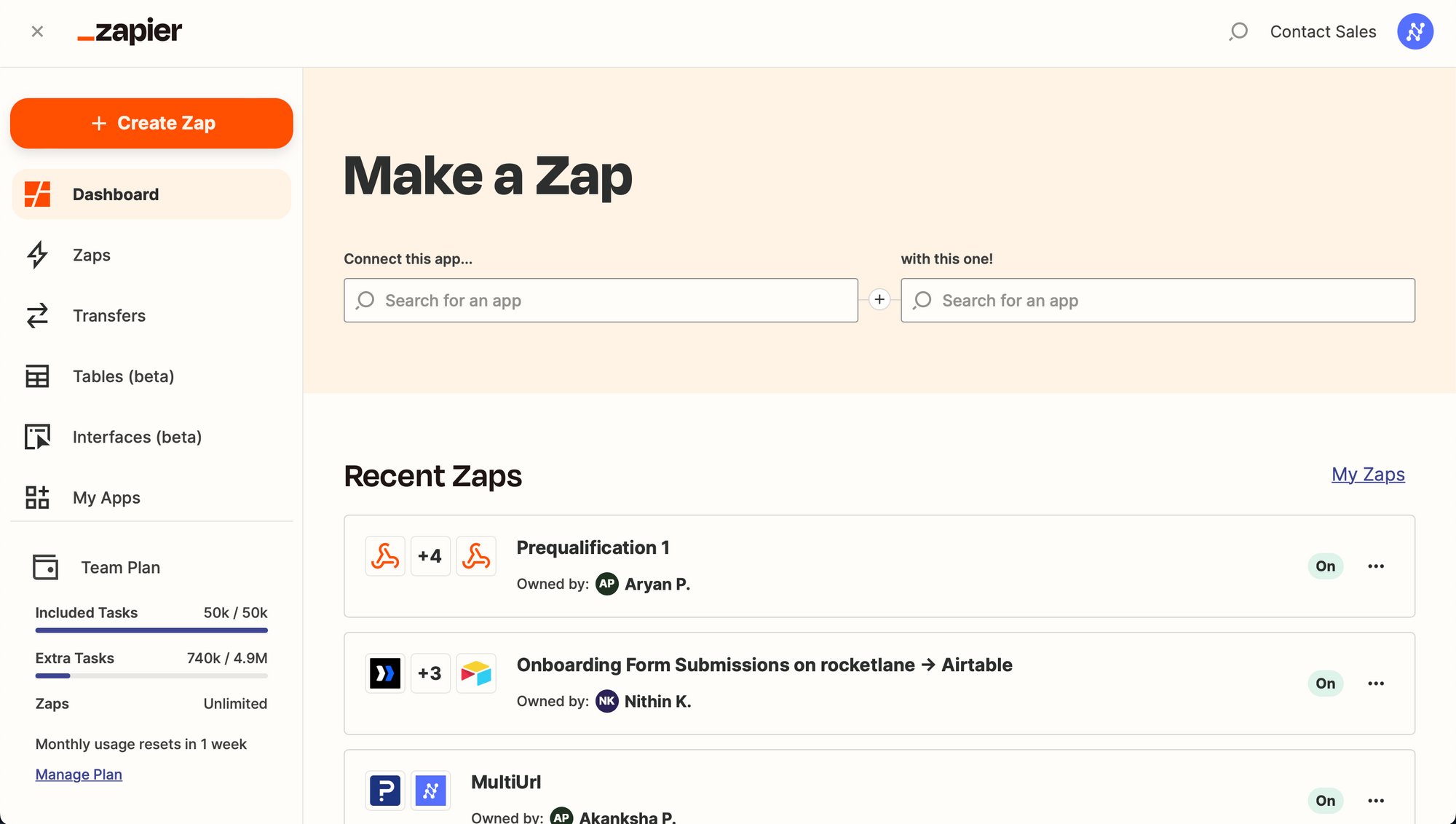The width and height of the screenshot is (1456, 824).
Task: Open the options menu for Prequalification 1
Action: pos(1377,566)
